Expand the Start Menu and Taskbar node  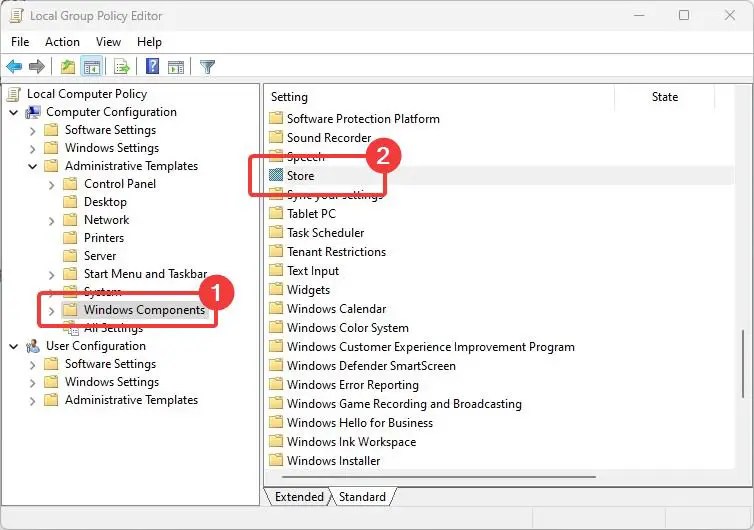point(51,275)
